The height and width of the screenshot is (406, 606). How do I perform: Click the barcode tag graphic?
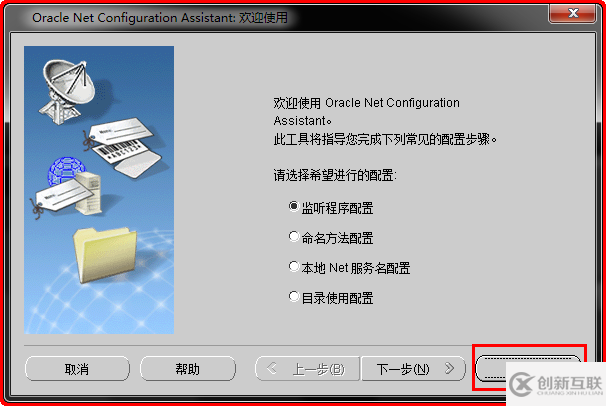tap(126, 148)
